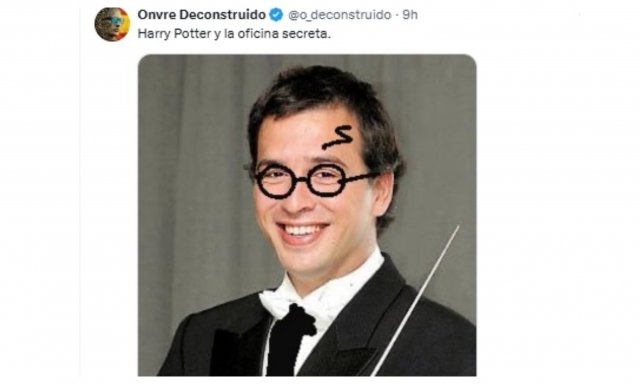The image size is (640, 384).
Task: Open the Onvre Deconstruido profile avatar
Action: (112, 24)
